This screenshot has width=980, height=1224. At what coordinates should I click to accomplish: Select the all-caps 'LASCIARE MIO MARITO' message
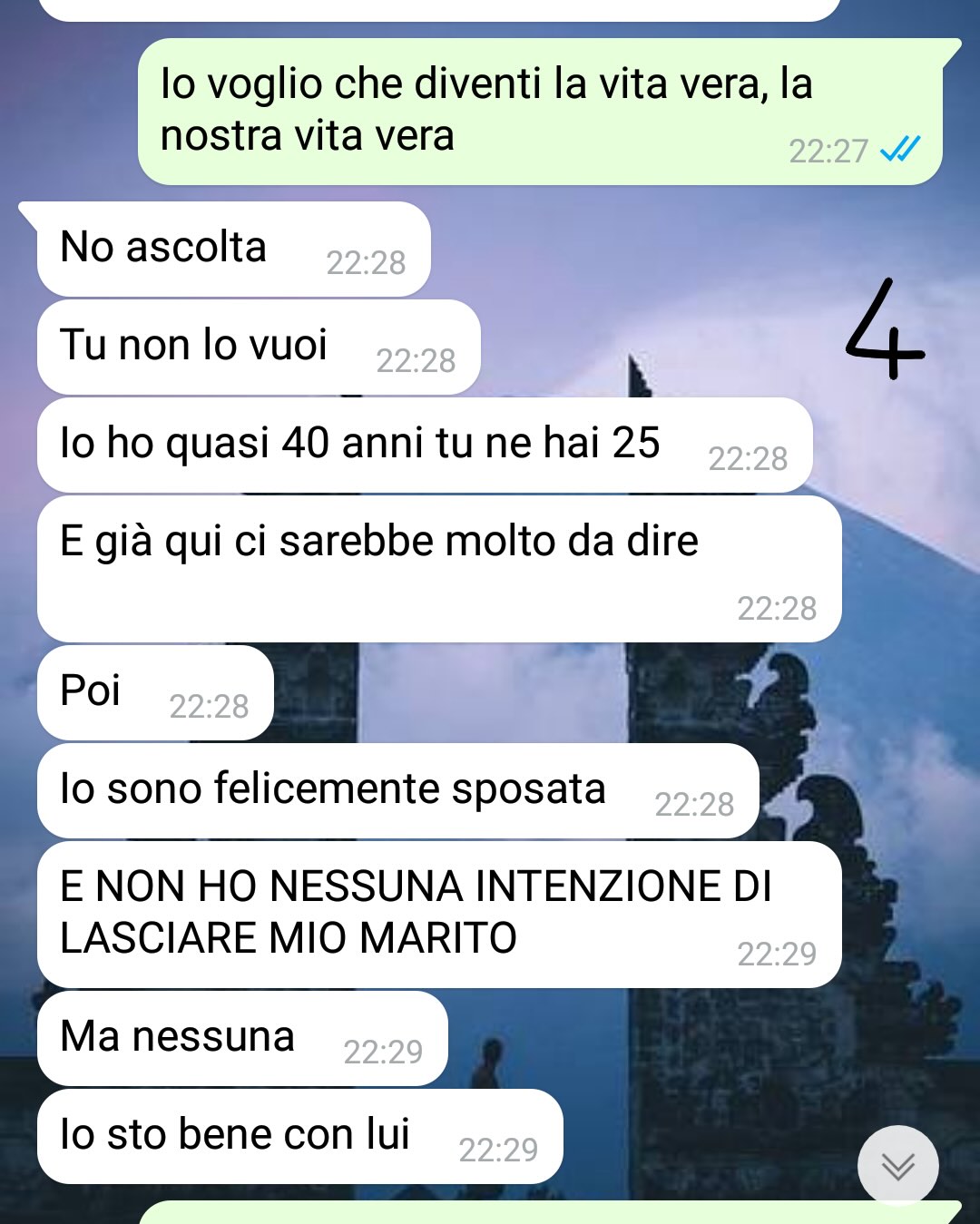(x=439, y=915)
